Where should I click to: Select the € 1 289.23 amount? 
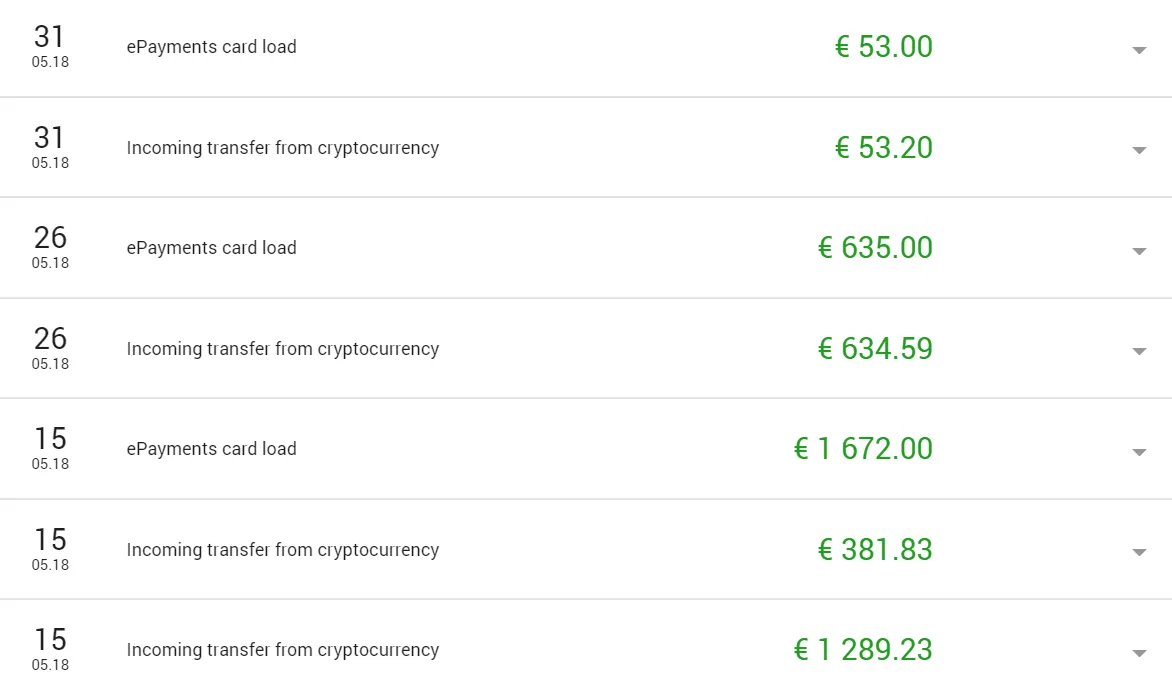863,649
